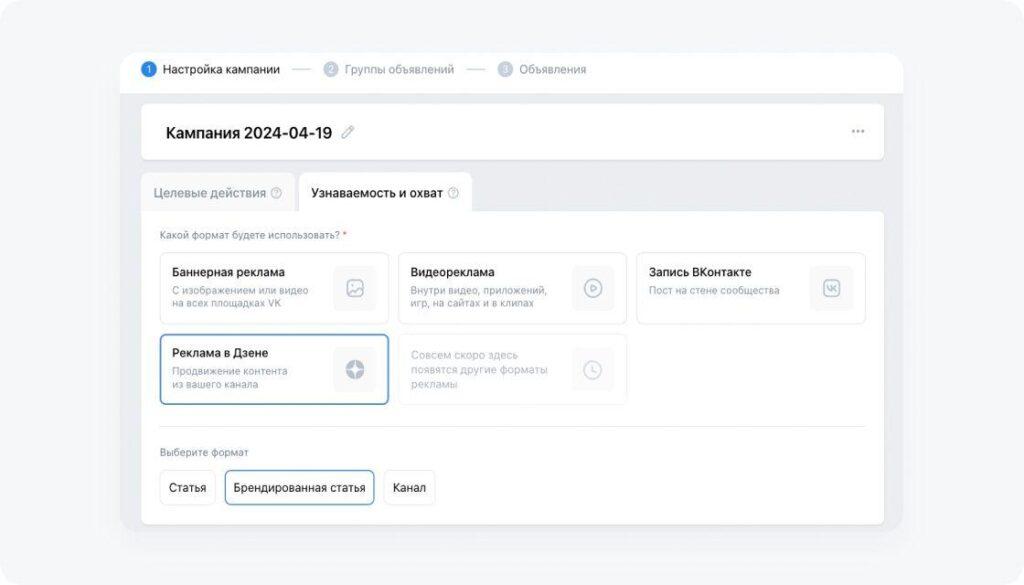
Task: Select the Статья format button
Action: [187, 488]
